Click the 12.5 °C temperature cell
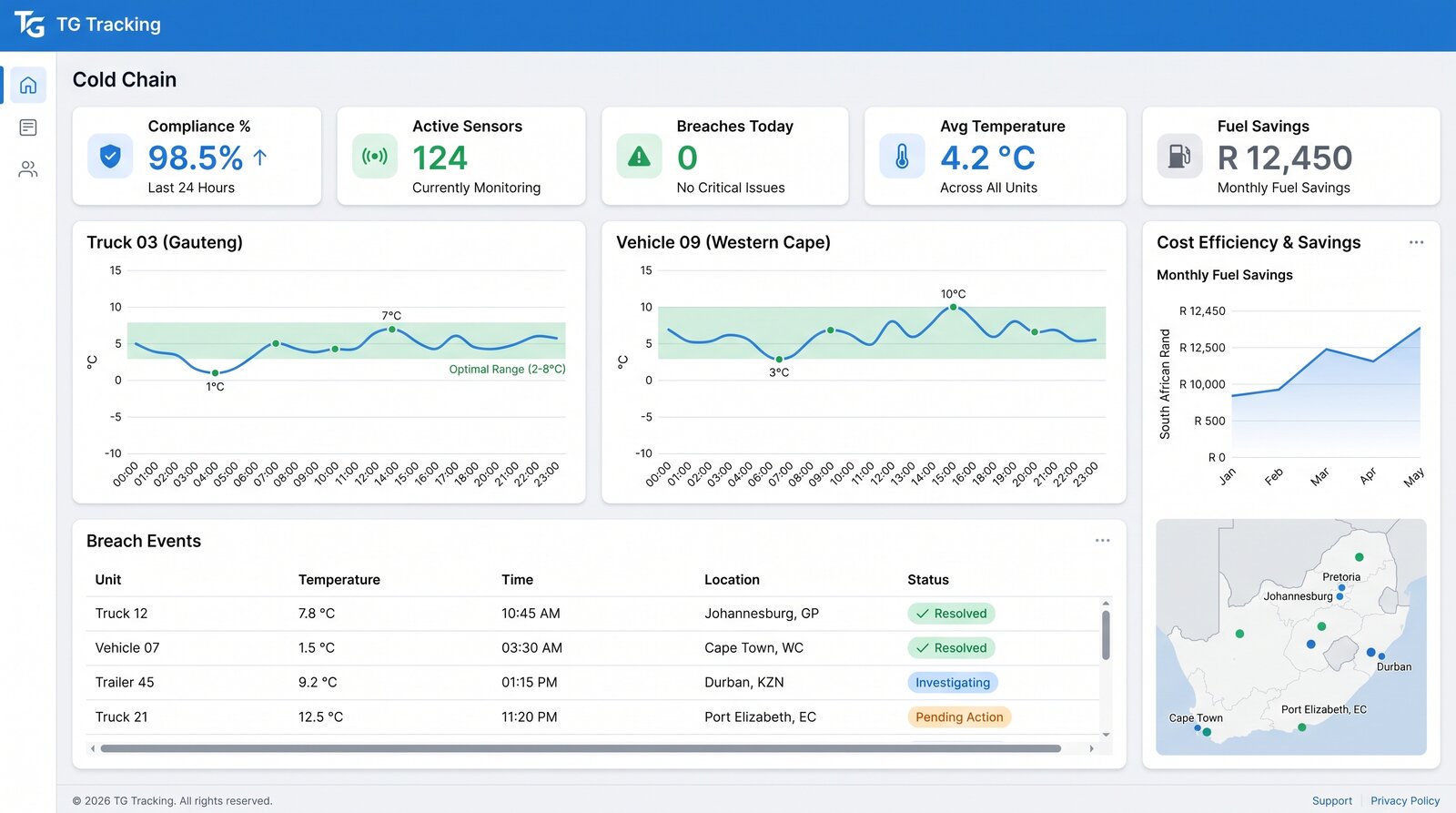This screenshot has width=1456, height=813. (320, 717)
